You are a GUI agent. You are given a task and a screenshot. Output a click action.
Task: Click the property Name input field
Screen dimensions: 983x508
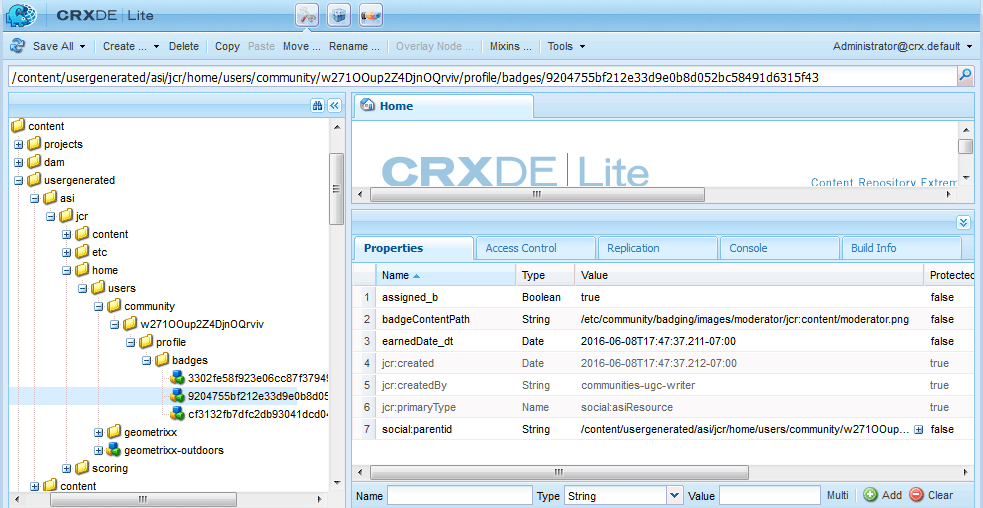[459, 495]
